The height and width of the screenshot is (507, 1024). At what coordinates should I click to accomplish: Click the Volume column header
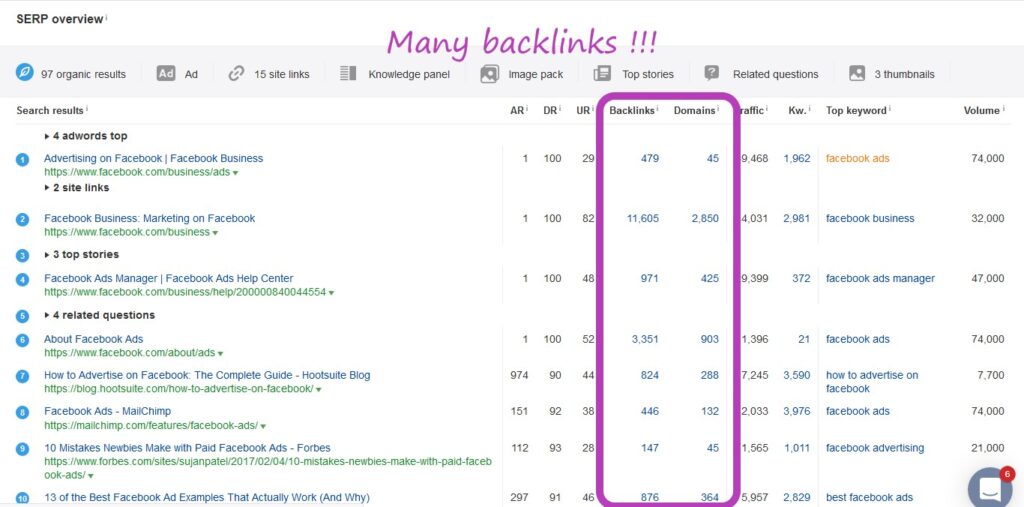[982, 110]
